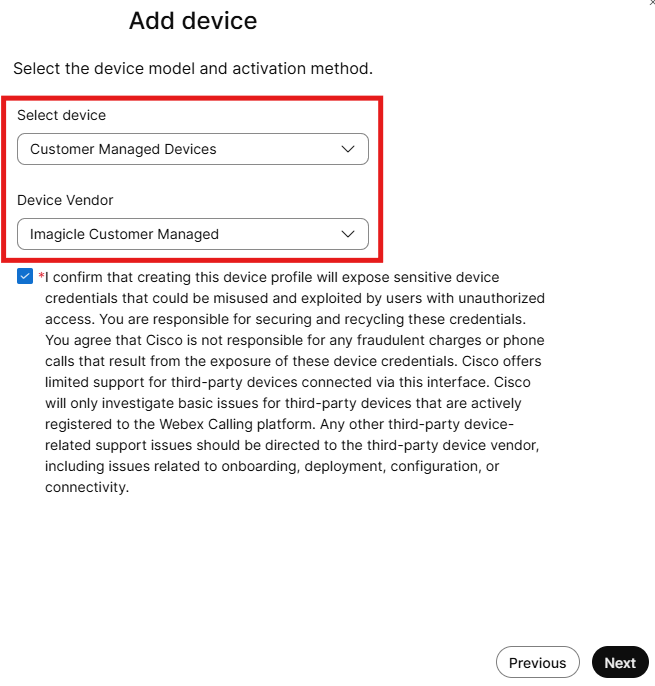This screenshot has height=686, width=655.
Task: Go back with the Previous button
Action: 538,662
